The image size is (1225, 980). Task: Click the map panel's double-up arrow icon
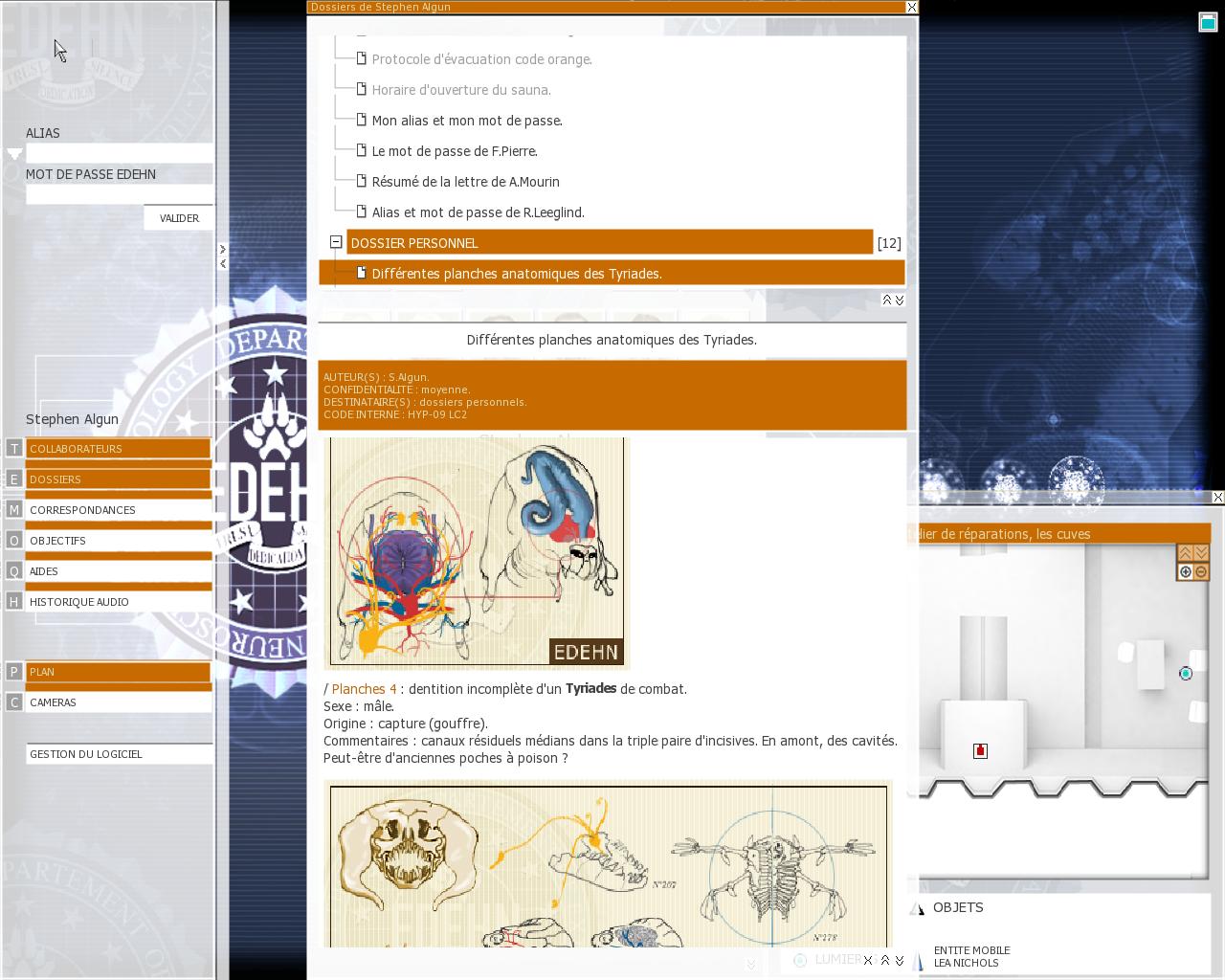click(x=1185, y=553)
